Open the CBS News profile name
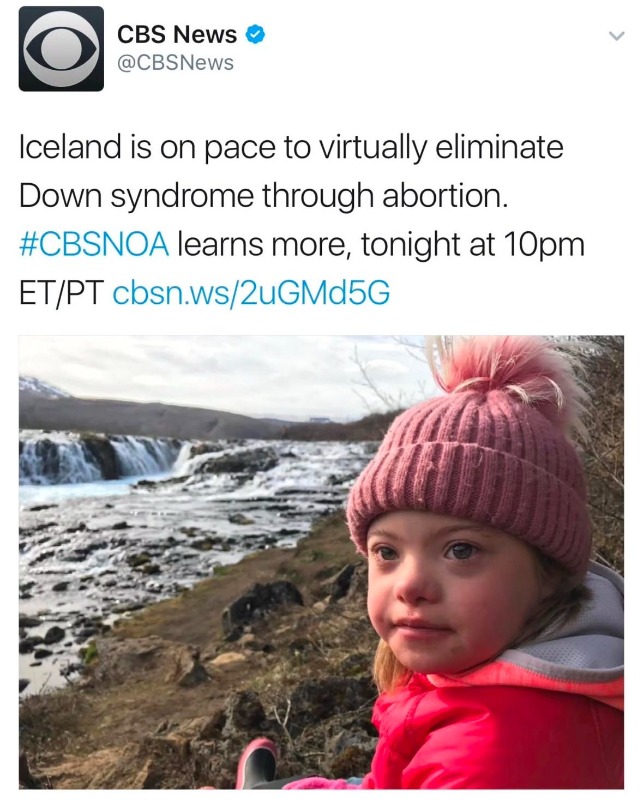The width and height of the screenshot is (642, 800). (179, 34)
